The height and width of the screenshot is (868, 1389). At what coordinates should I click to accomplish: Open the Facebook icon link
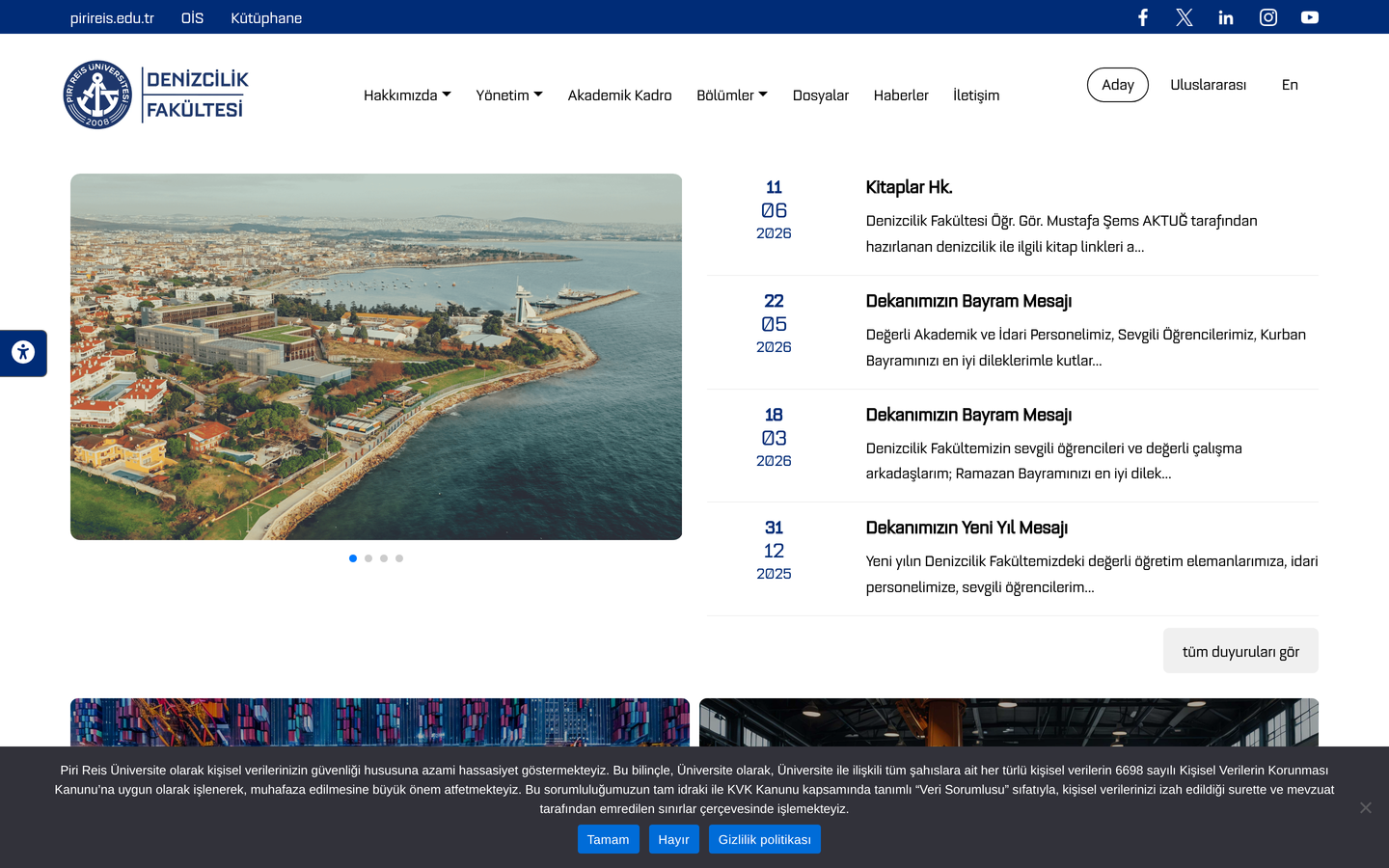(1143, 17)
